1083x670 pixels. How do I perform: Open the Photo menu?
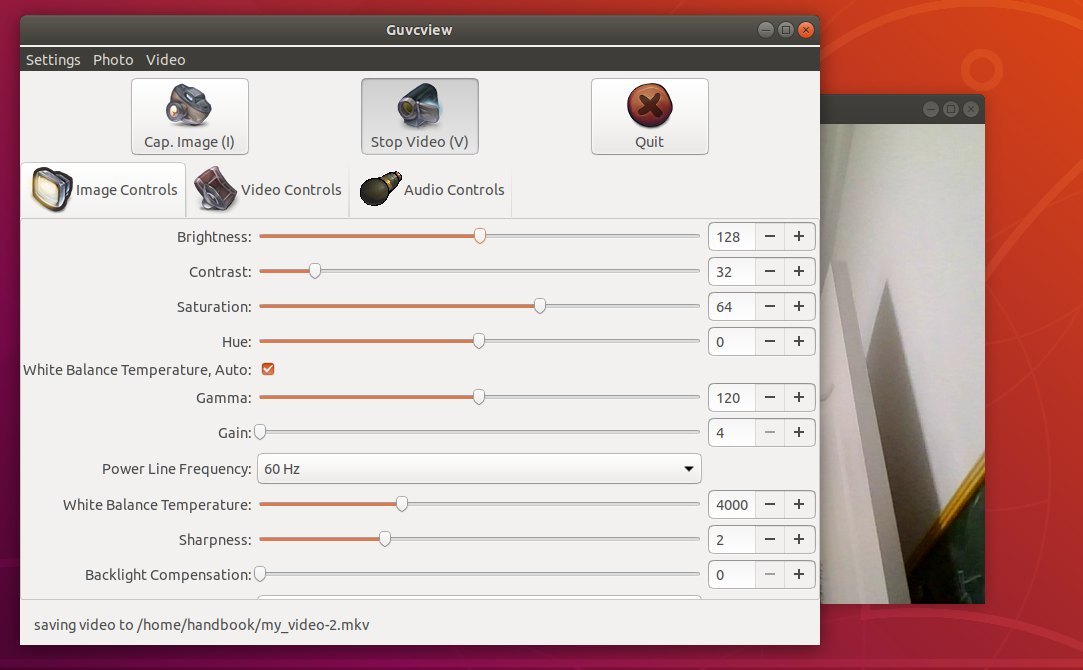tap(113, 59)
